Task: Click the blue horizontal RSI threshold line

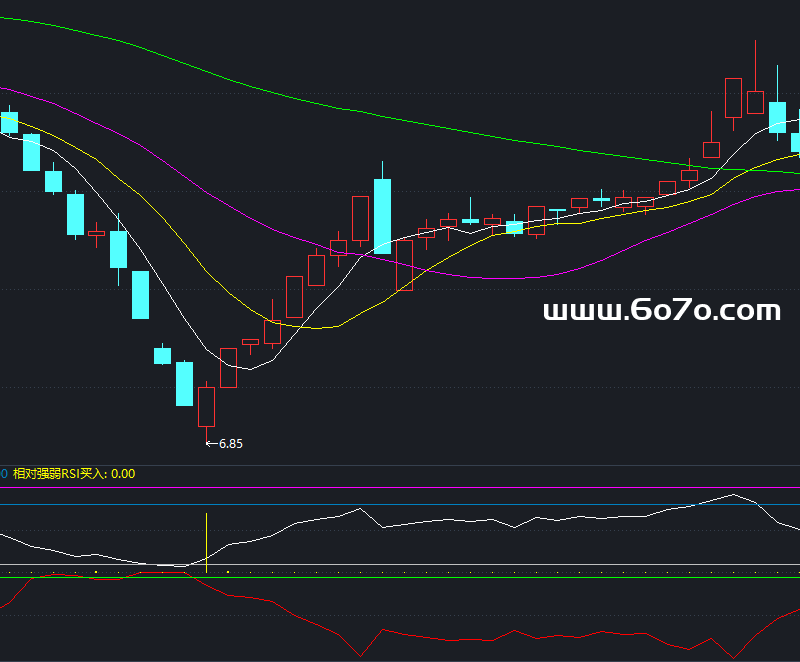Action: tap(400, 505)
